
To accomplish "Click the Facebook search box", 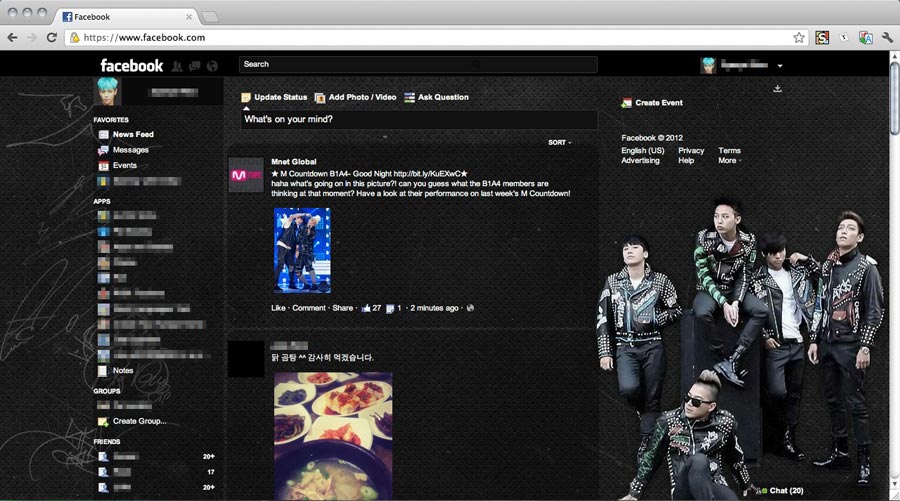I will pyautogui.click(x=418, y=64).
